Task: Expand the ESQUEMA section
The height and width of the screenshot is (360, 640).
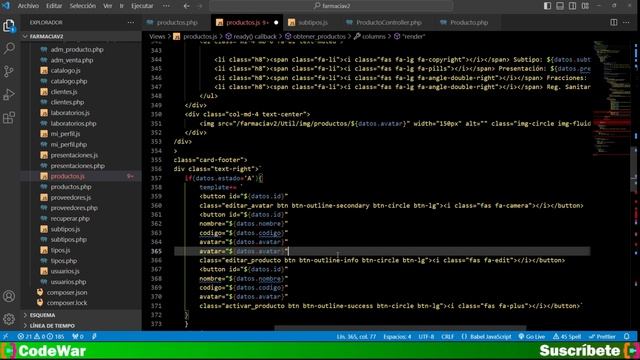Action: [81, 315]
